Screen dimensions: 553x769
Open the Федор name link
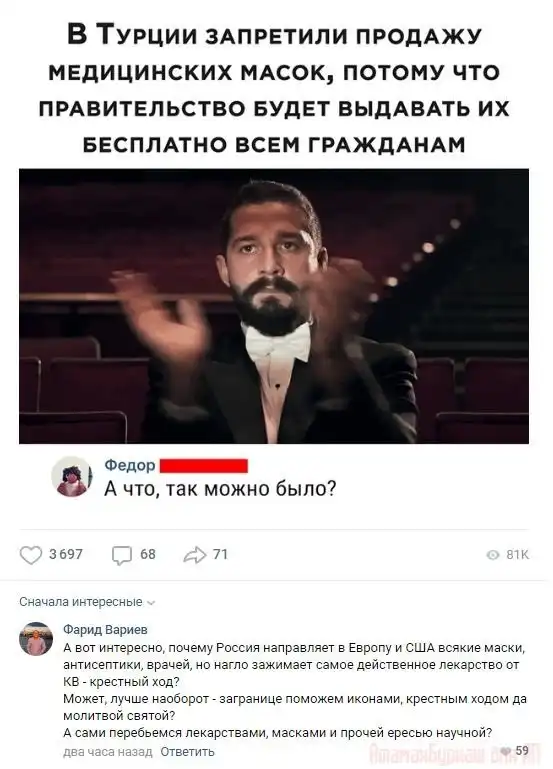(129, 465)
